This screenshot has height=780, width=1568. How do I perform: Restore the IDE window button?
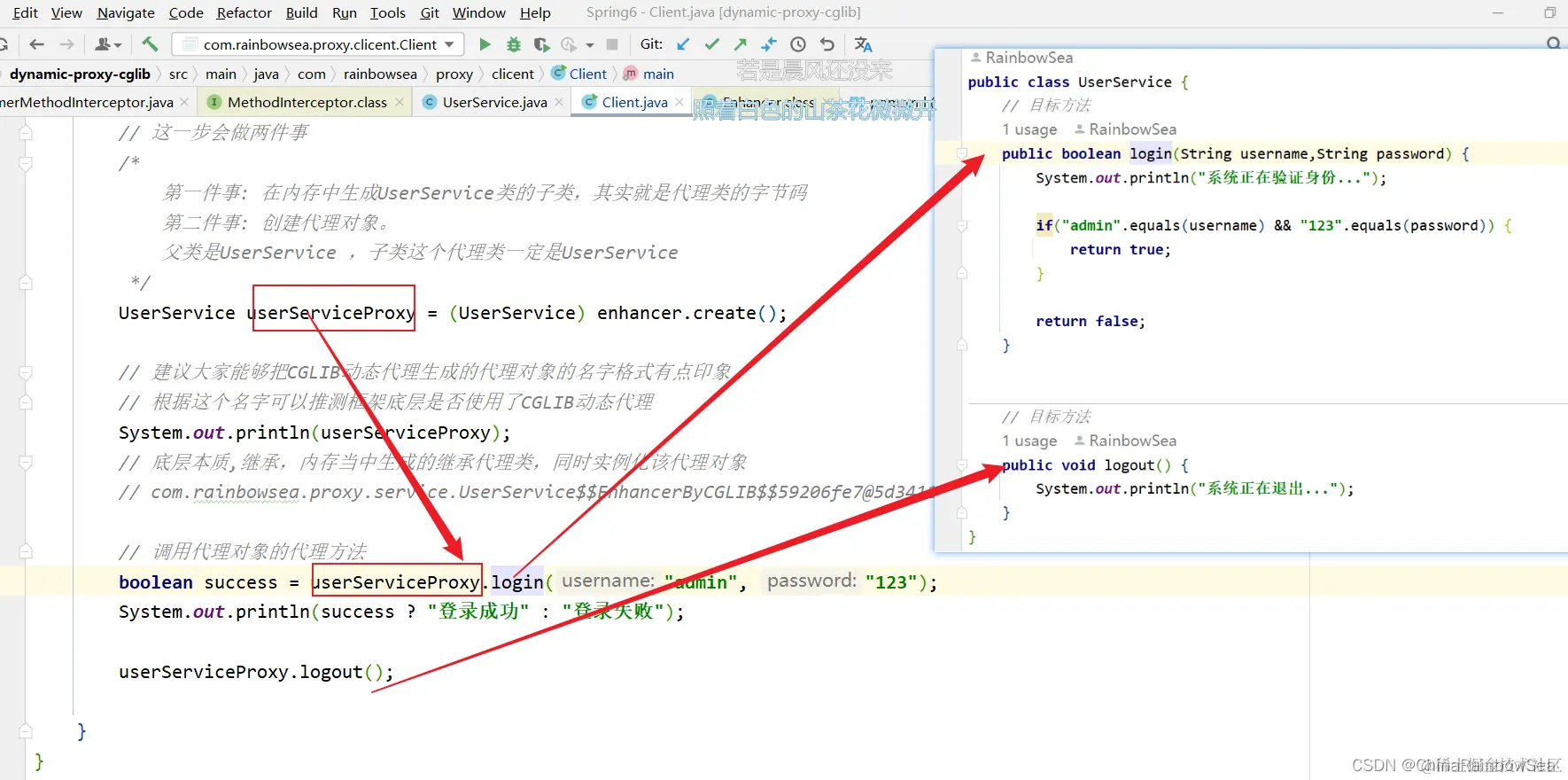click(x=1549, y=12)
